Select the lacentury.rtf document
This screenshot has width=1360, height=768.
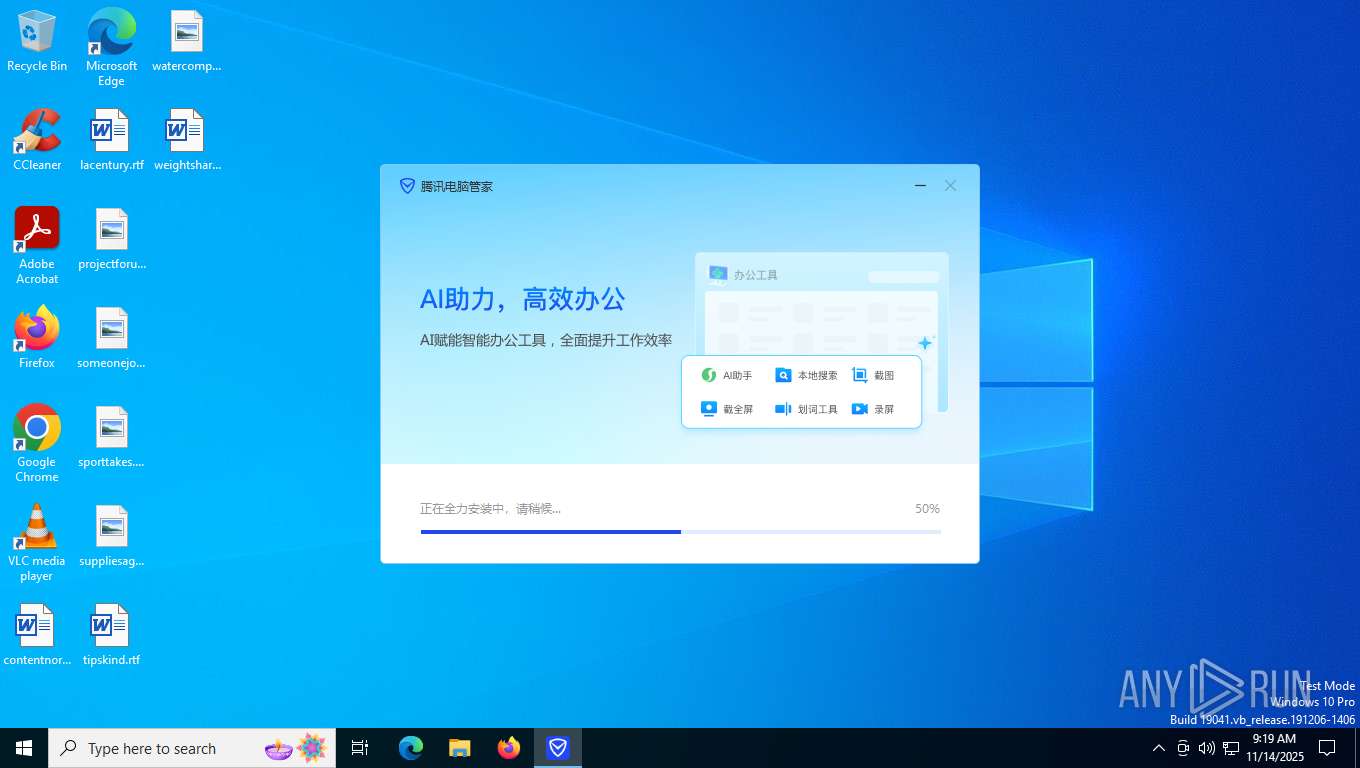pos(111,140)
